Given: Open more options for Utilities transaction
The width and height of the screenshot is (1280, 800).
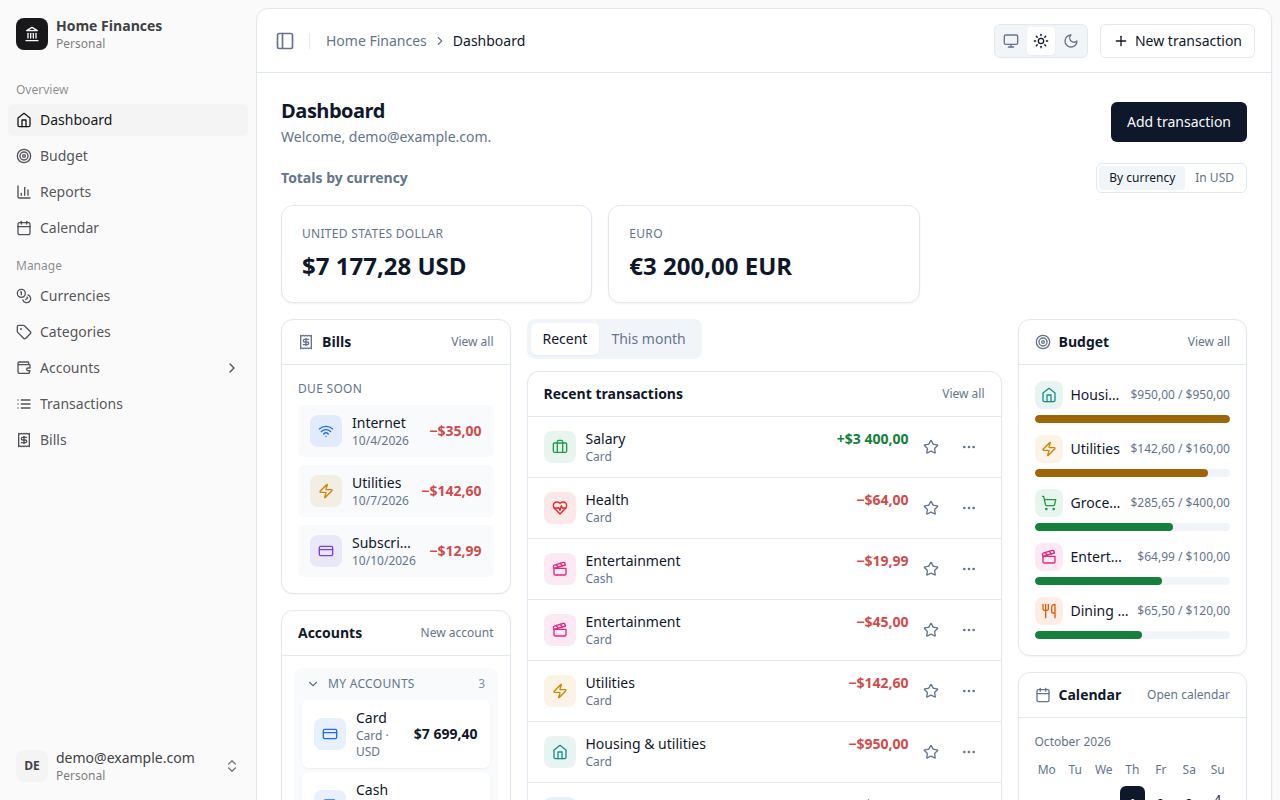Looking at the screenshot, I should pyautogui.click(x=968, y=691).
